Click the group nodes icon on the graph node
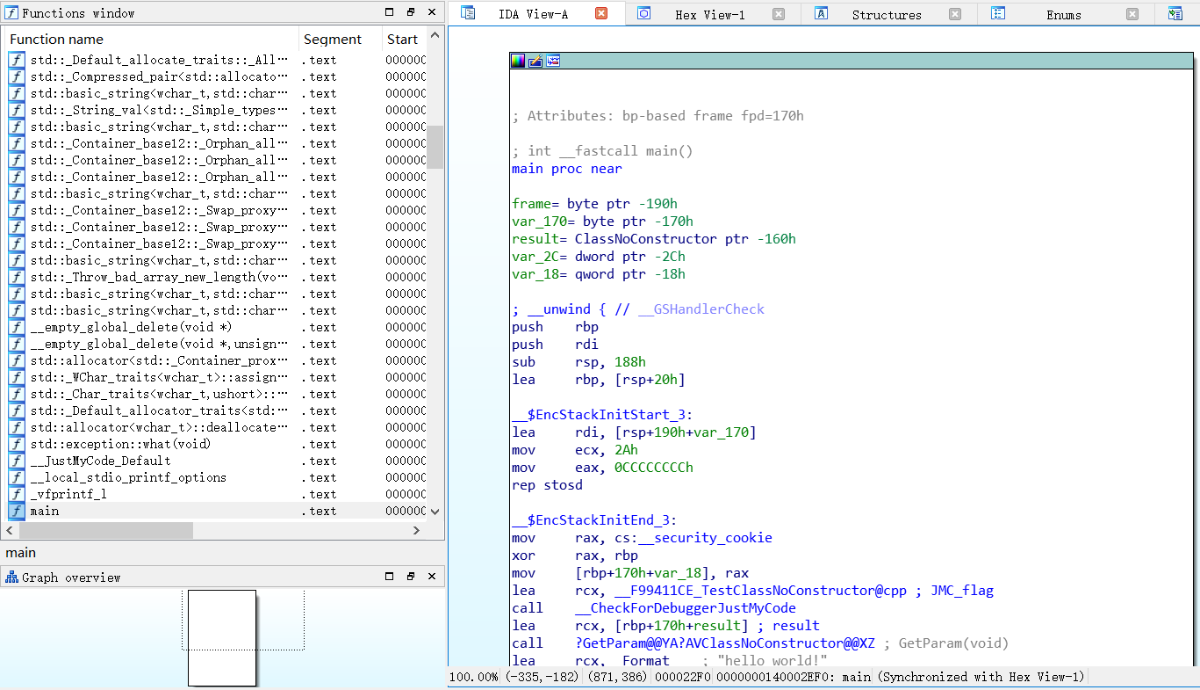1200x690 pixels. coord(552,61)
